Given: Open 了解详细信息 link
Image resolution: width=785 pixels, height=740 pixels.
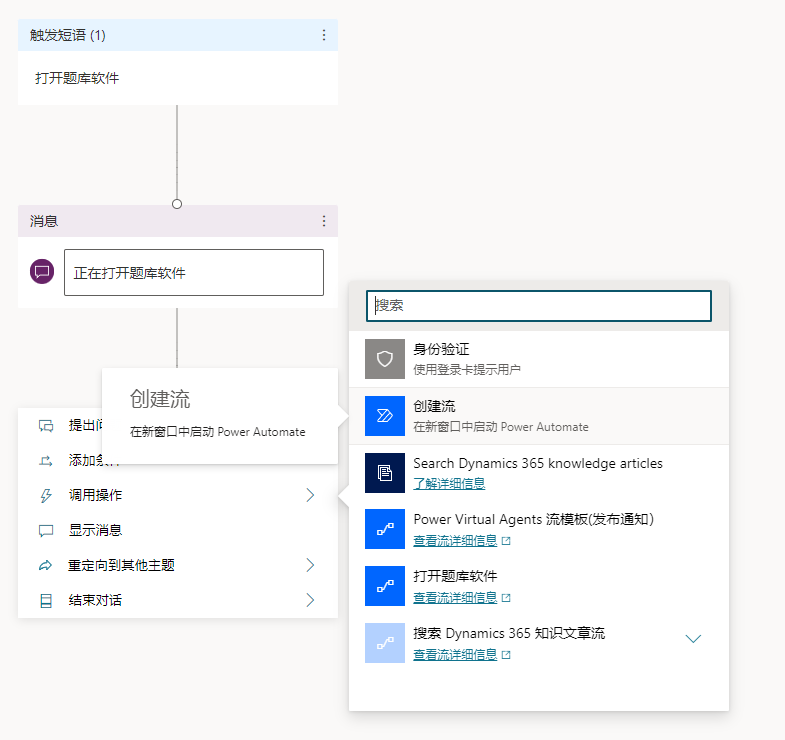Looking at the screenshot, I should 449,484.
